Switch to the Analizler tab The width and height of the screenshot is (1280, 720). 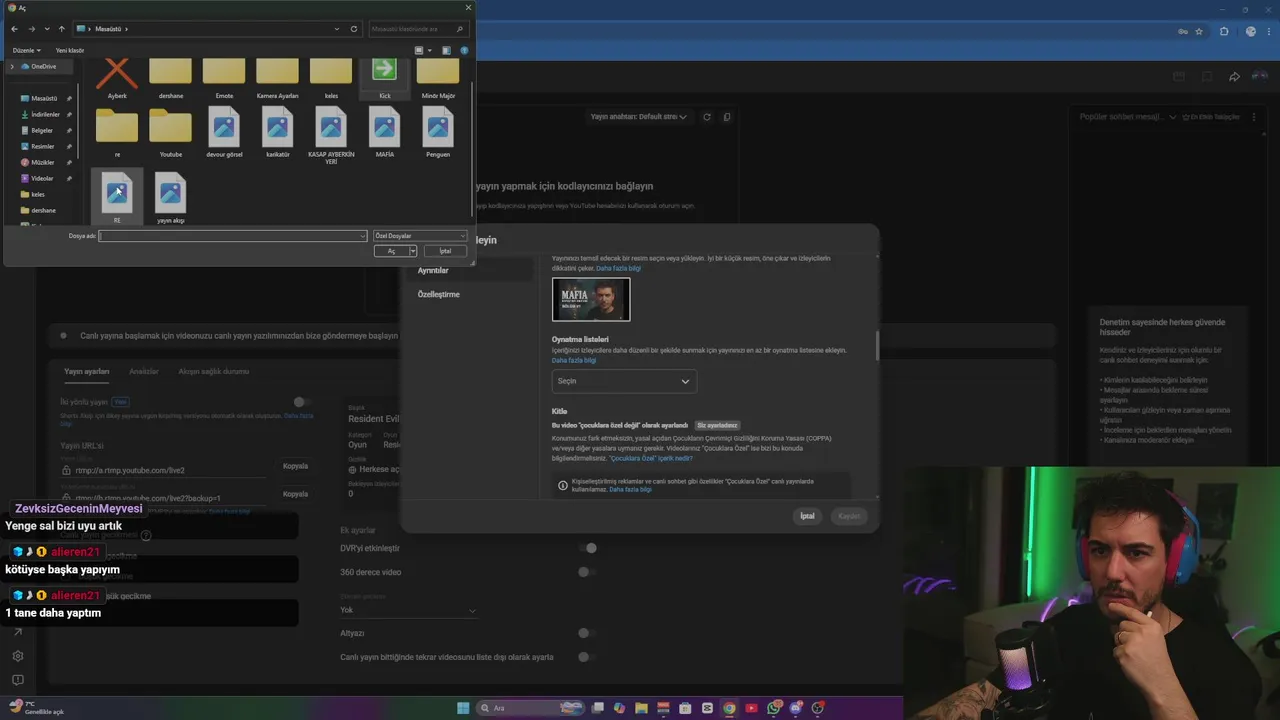[144, 372]
